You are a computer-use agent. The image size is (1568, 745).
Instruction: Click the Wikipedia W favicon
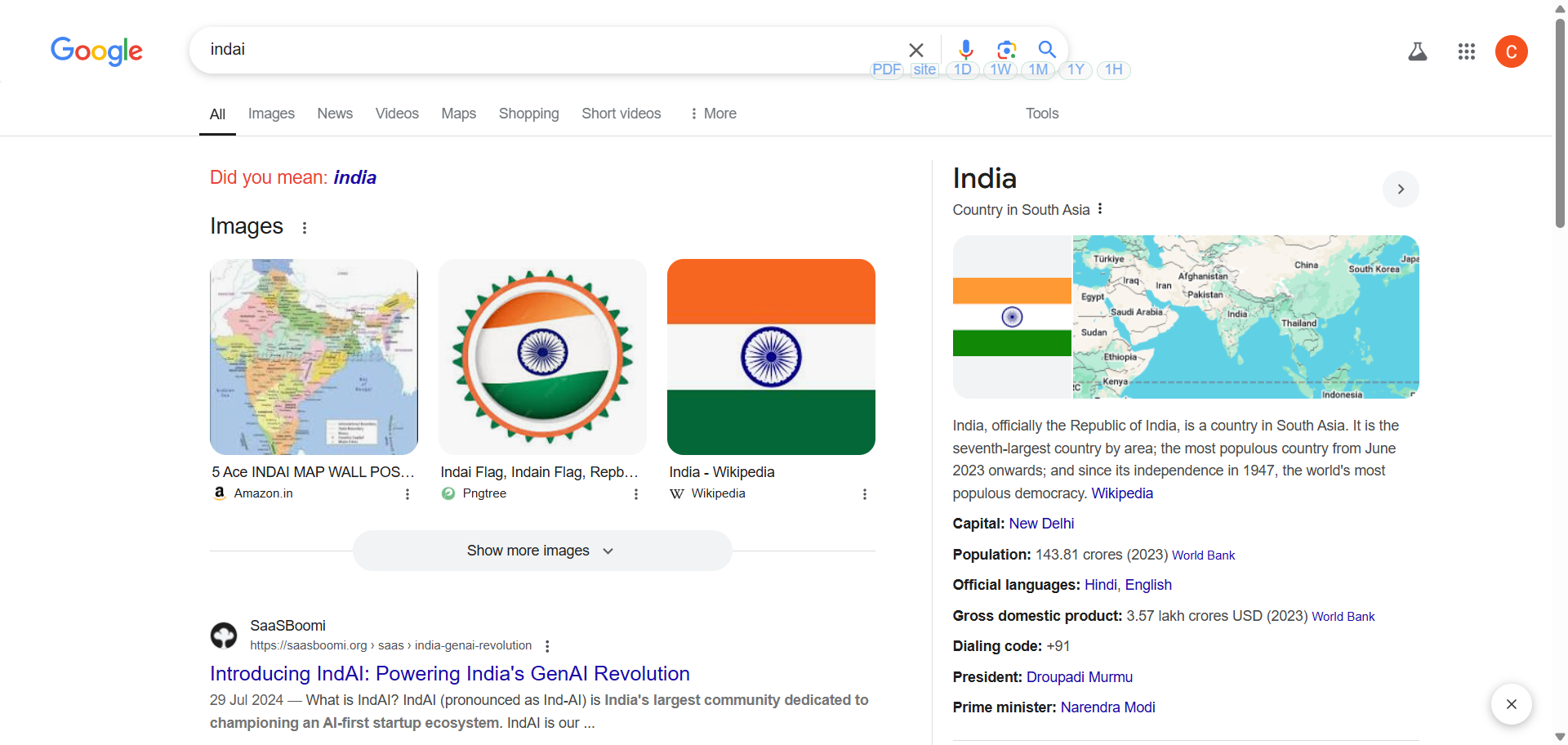tap(677, 493)
